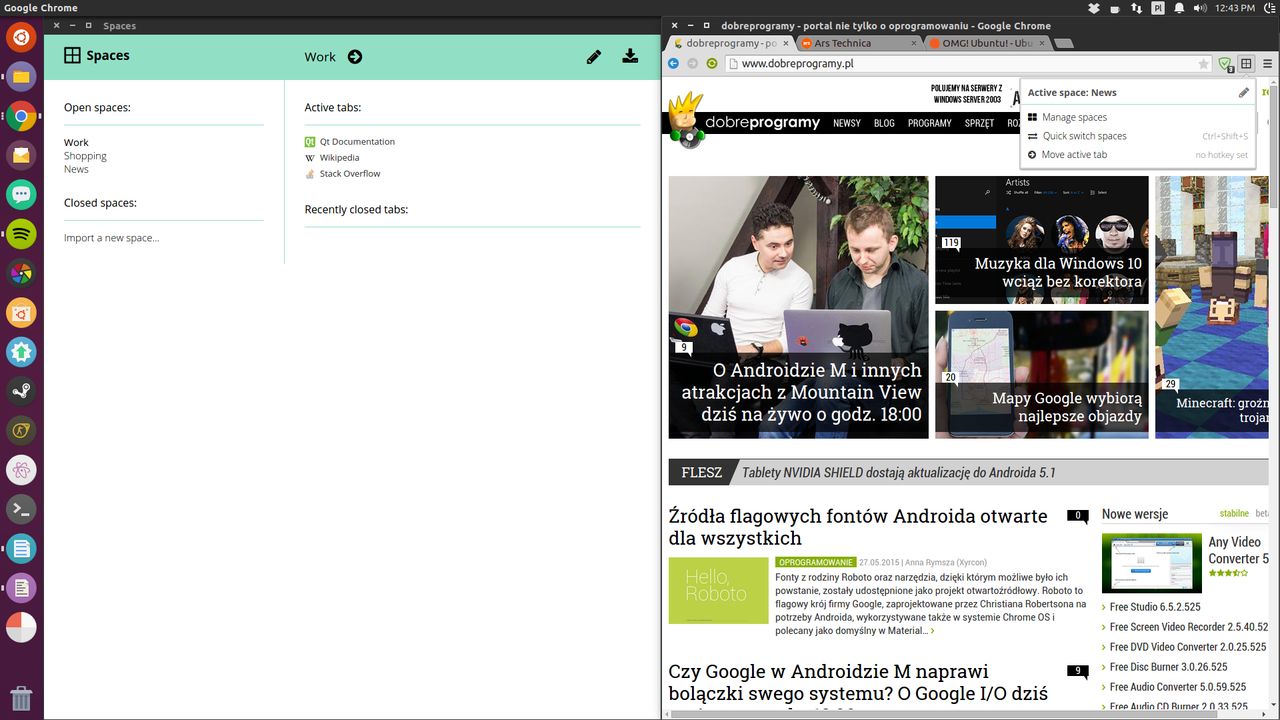Image resolution: width=1280 pixels, height=720 pixels.
Task: Open the Stack Overflow tab entry
Action: (343, 174)
